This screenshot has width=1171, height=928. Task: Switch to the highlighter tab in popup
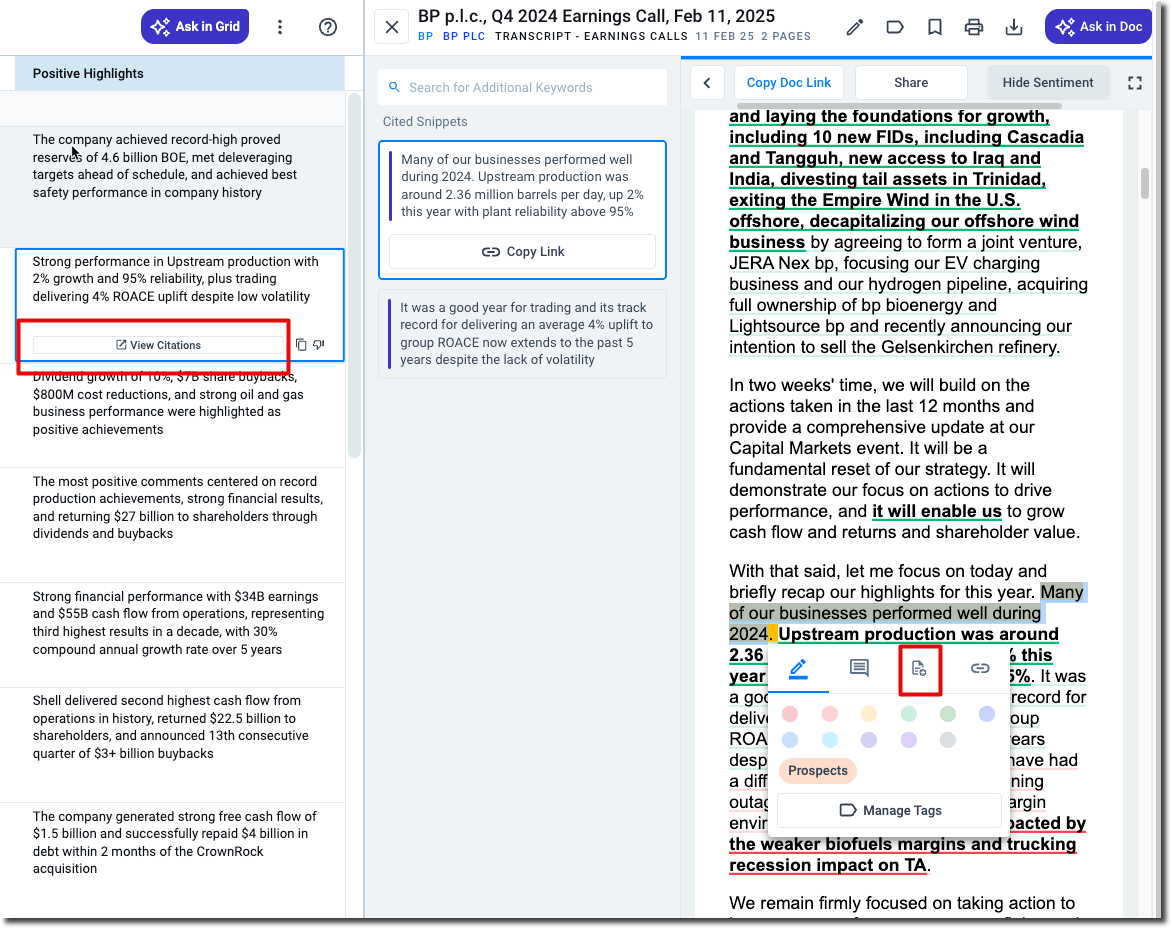[x=798, y=668]
